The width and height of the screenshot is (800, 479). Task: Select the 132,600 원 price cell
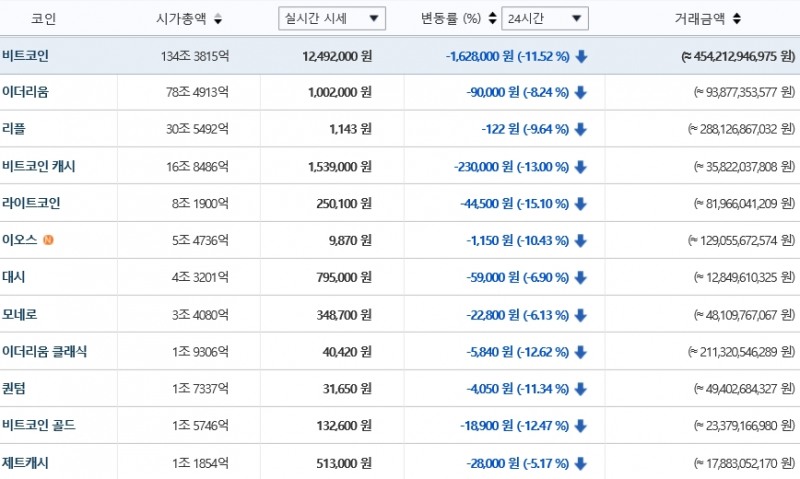pyautogui.click(x=344, y=425)
